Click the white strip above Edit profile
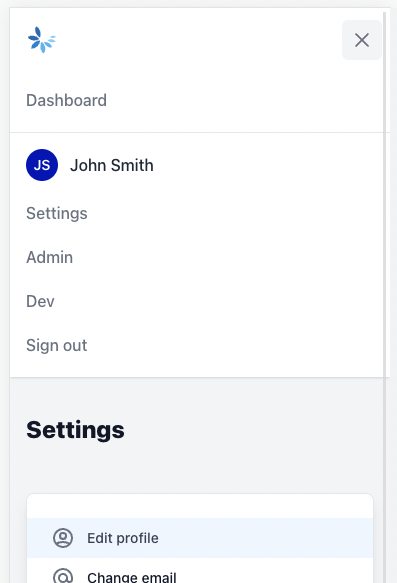 click(x=200, y=506)
